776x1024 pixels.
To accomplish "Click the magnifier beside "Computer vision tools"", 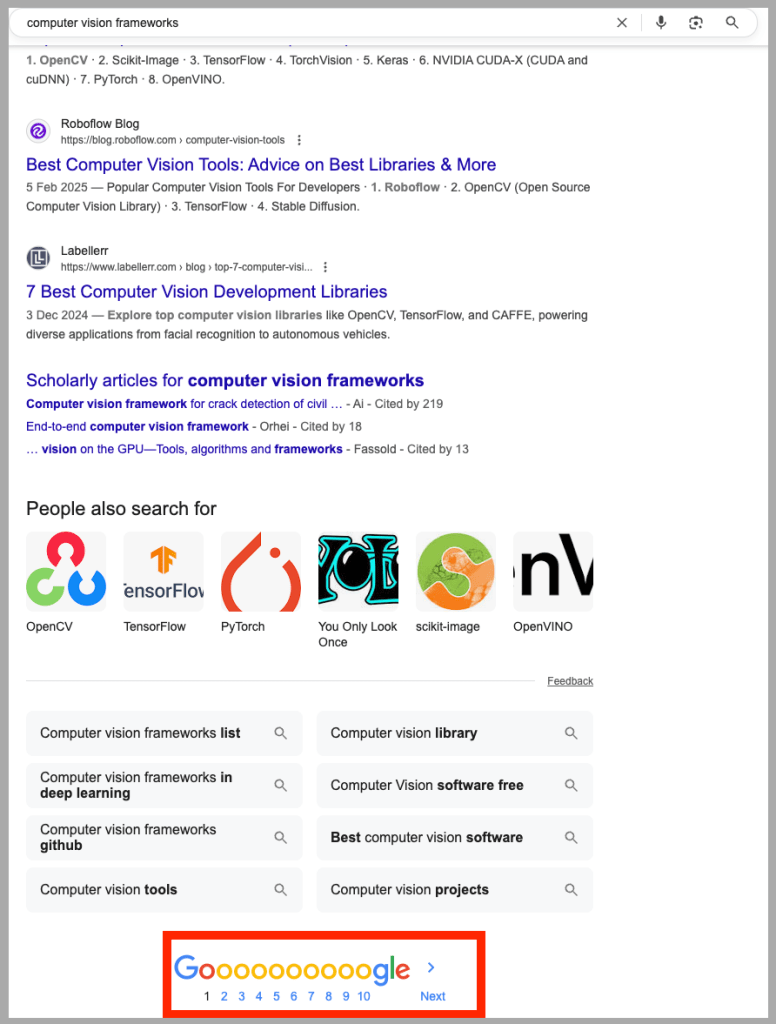I will [x=280, y=889].
